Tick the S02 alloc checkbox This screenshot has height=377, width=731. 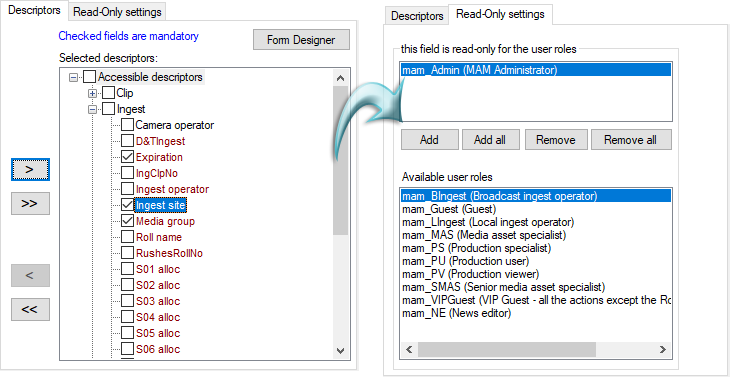[x=127, y=285]
